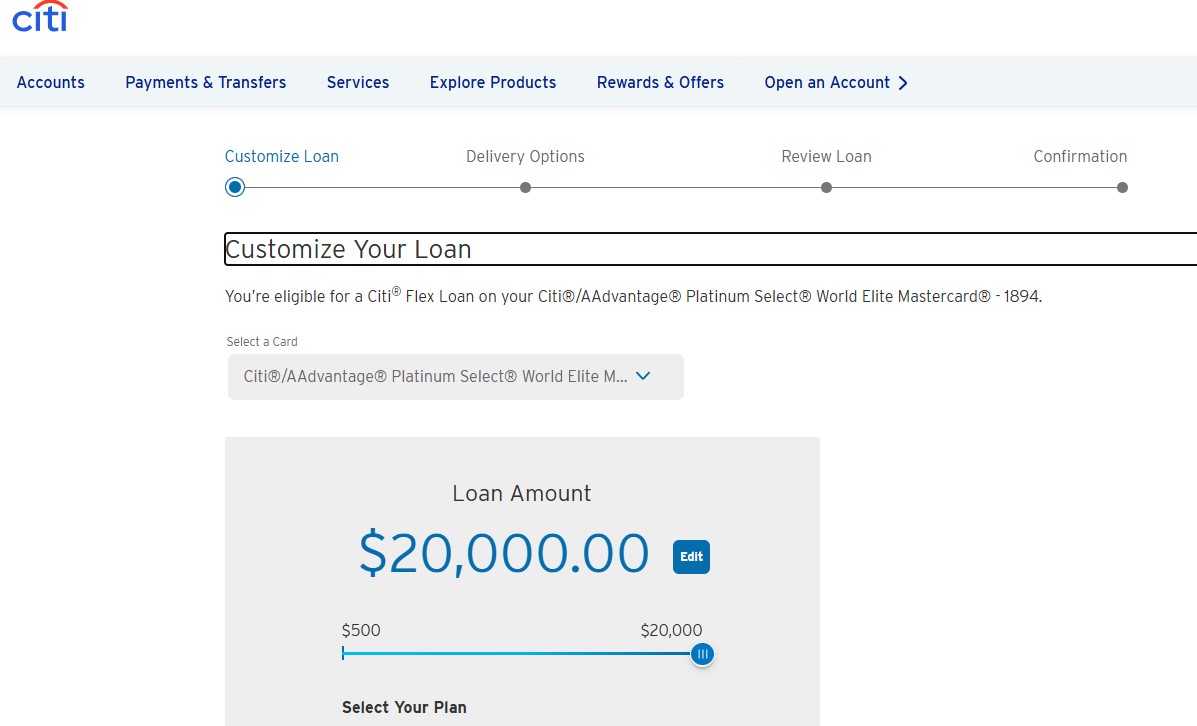This screenshot has width=1197, height=726.
Task: Open the Accounts menu
Action: click(x=50, y=82)
